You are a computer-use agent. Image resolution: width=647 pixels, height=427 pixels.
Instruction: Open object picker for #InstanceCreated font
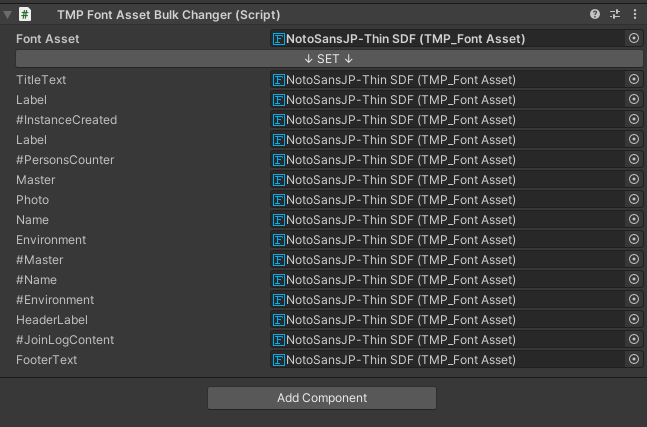(x=634, y=119)
